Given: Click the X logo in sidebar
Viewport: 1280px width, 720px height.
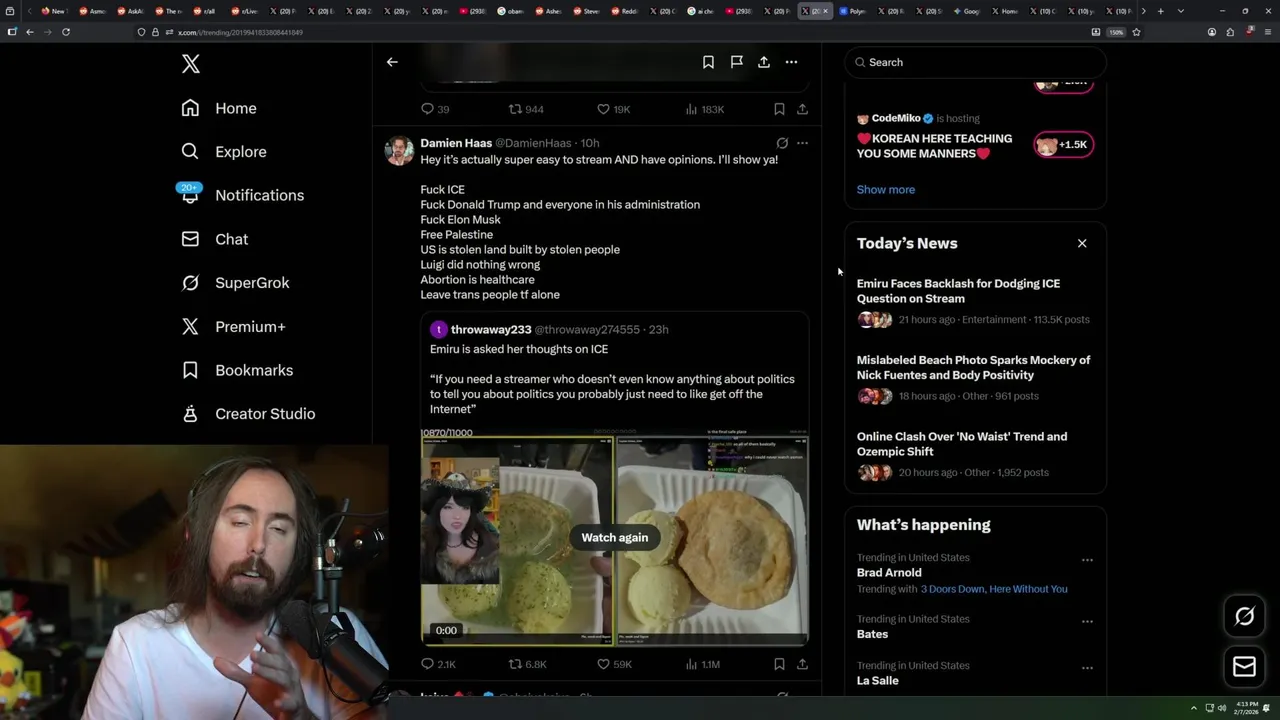Looking at the screenshot, I should click(191, 64).
